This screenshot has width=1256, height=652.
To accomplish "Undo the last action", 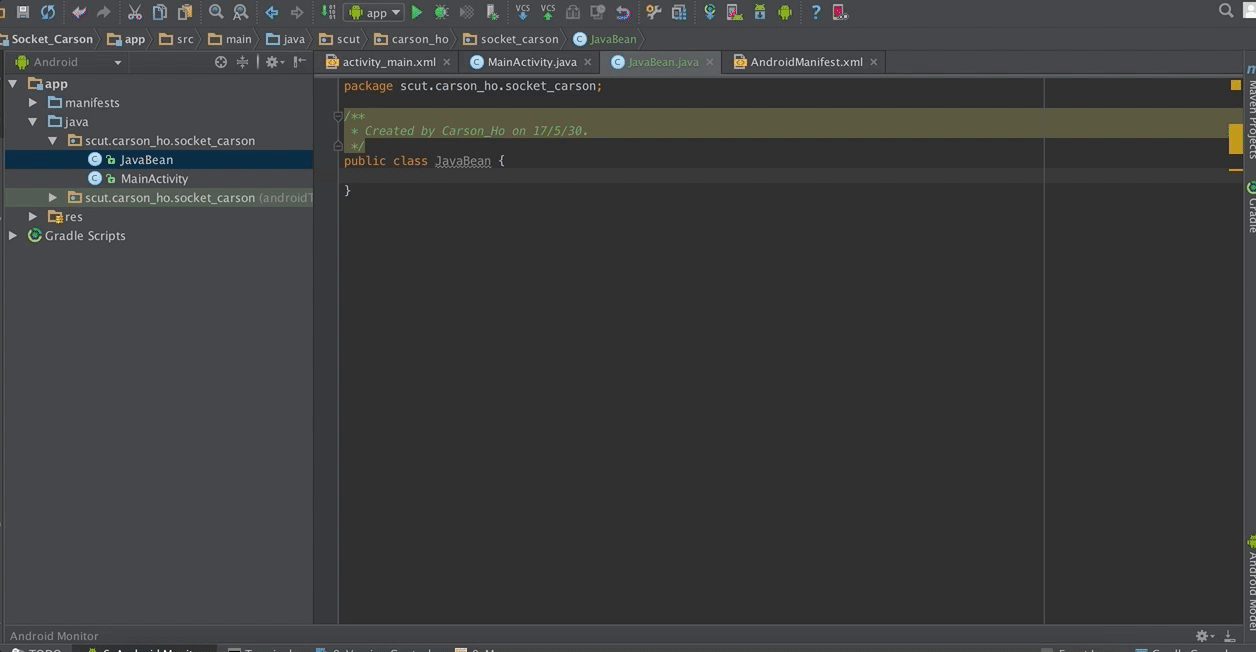I will [79, 12].
